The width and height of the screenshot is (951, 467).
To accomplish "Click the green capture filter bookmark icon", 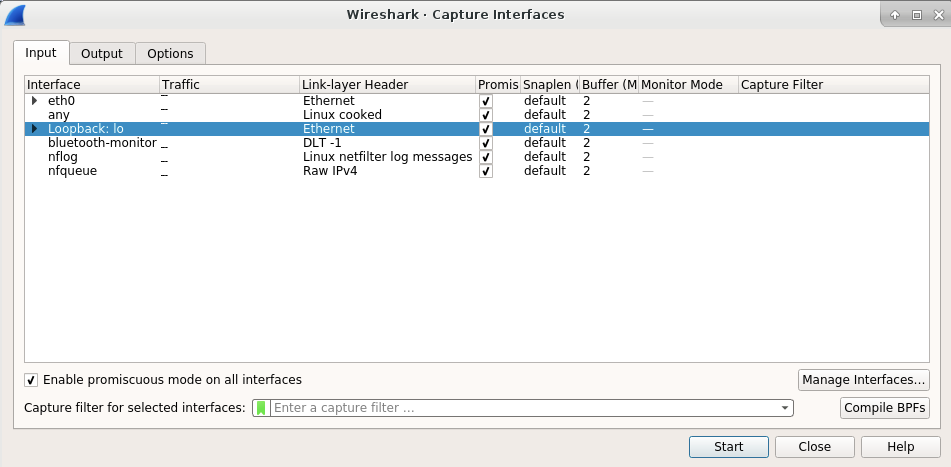I will pyautogui.click(x=261, y=408).
